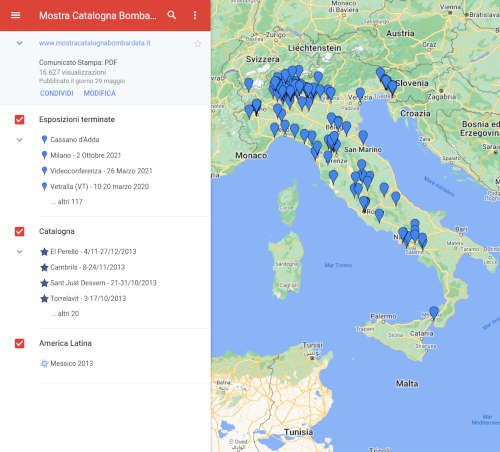Click the map title Mostra Catalogna Bomba...
The width and height of the screenshot is (500, 452).
[98, 15]
